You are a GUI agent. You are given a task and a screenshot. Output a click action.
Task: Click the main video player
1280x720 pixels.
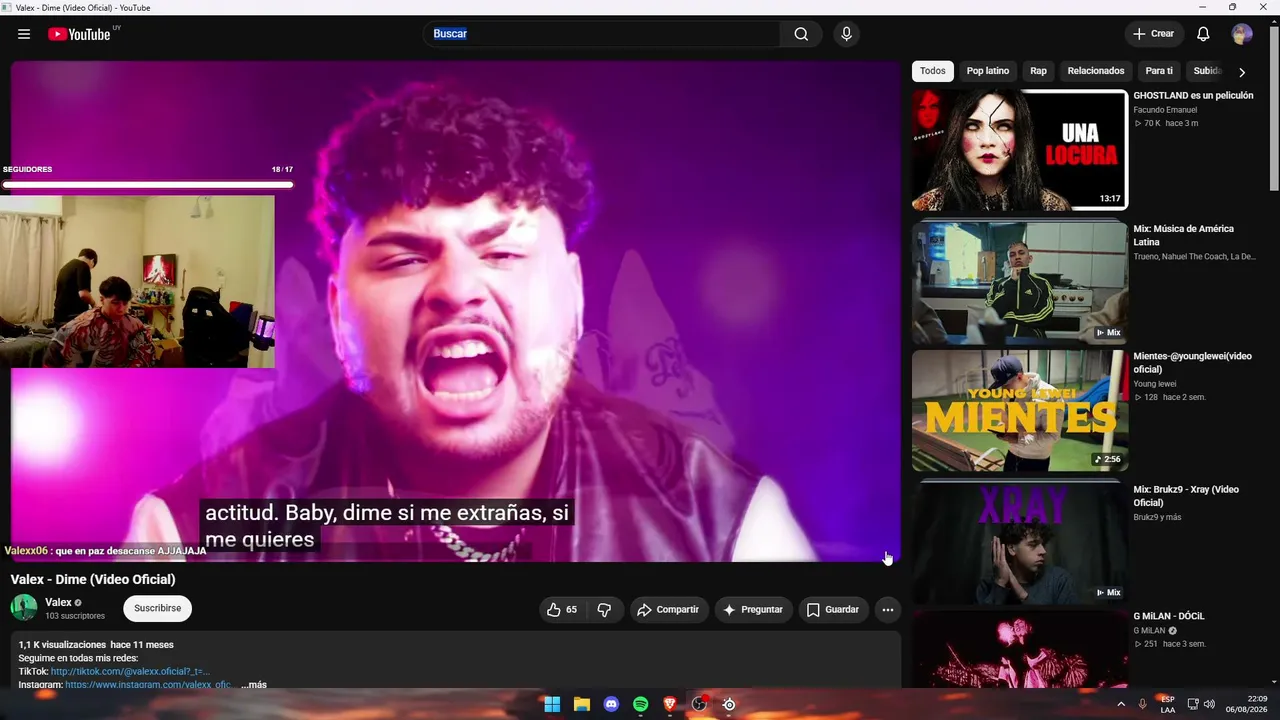[x=456, y=311]
